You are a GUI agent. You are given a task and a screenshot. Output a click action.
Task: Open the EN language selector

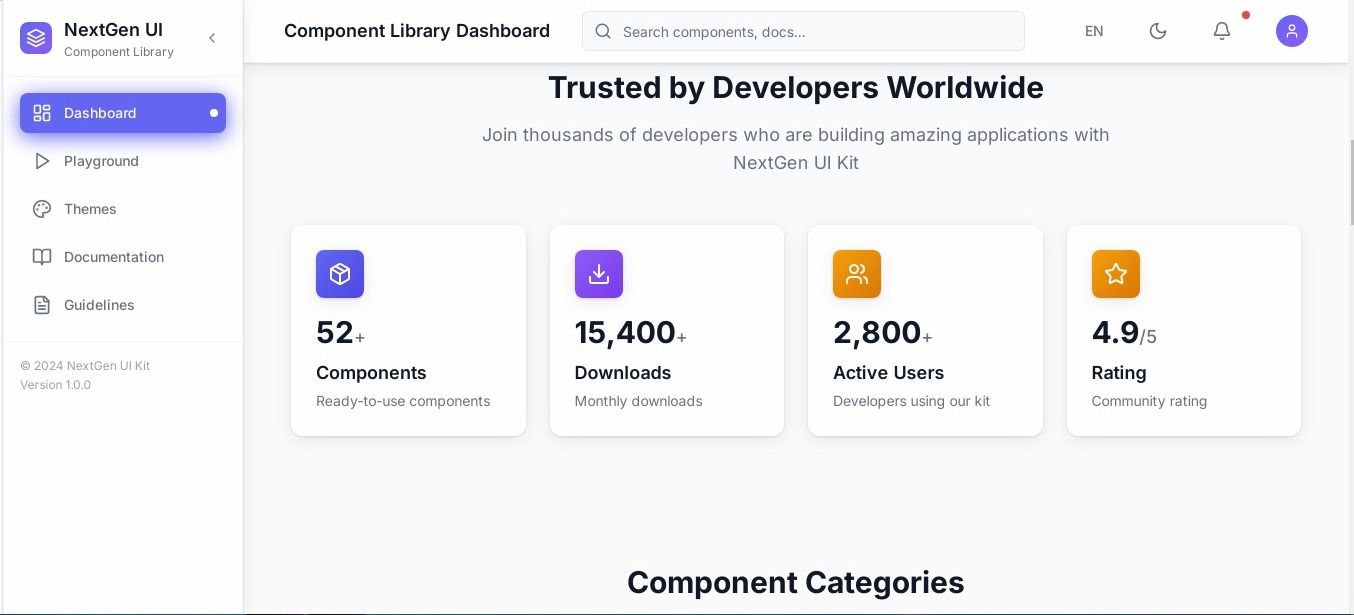(1094, 31)
